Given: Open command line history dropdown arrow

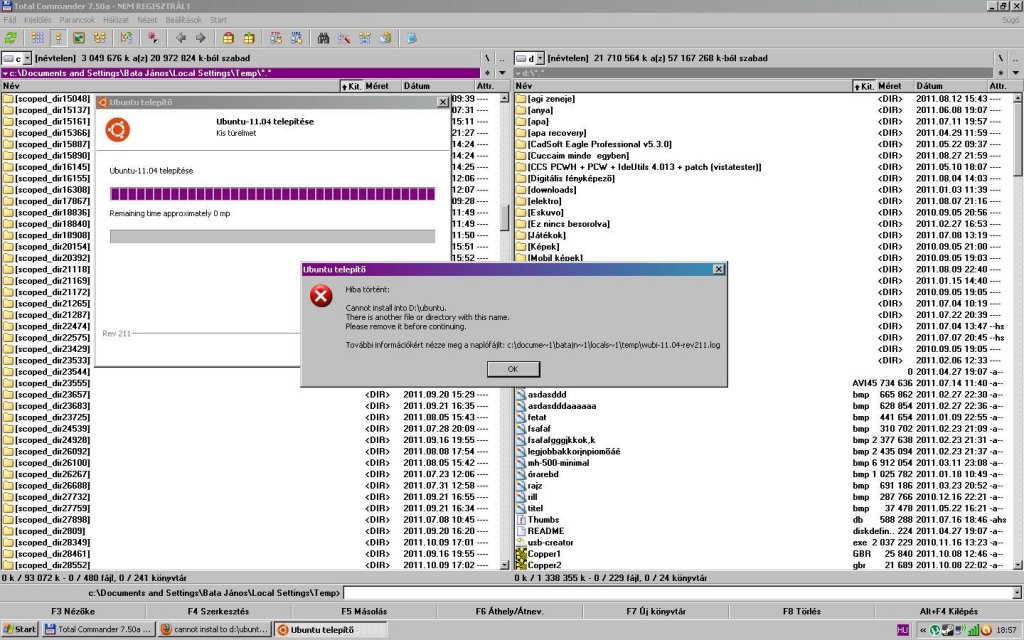Looking at the screenshot, I should coord(1017,593).
